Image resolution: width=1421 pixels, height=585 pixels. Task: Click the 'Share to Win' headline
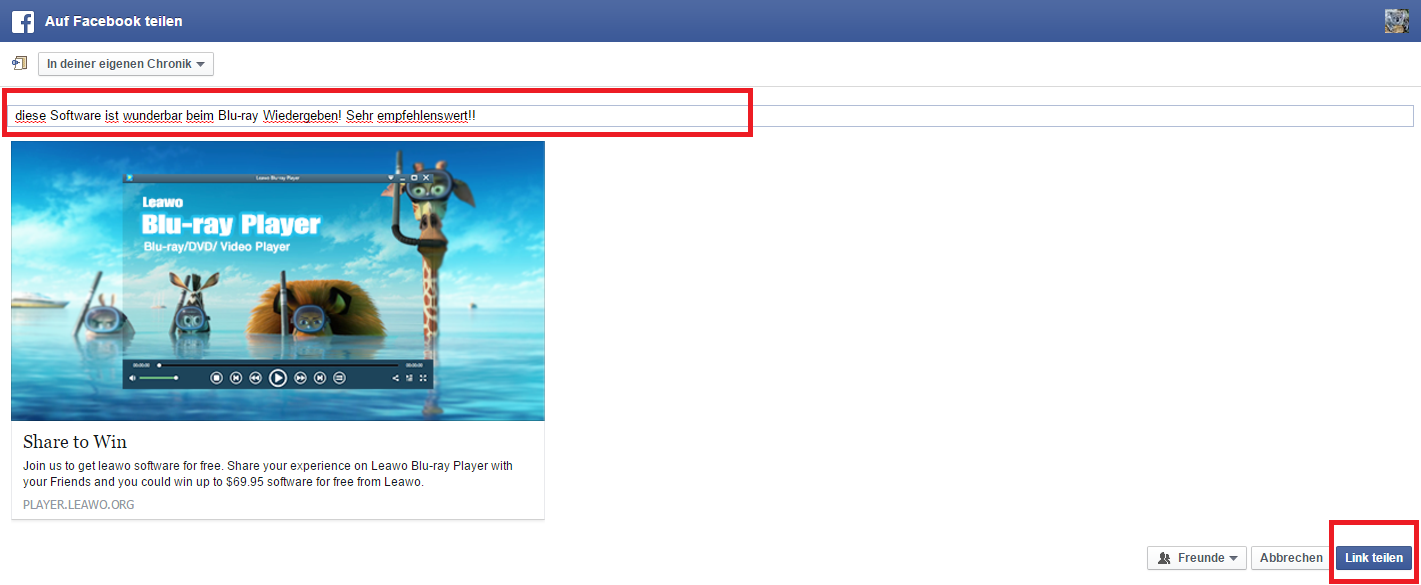coord(75,442)
